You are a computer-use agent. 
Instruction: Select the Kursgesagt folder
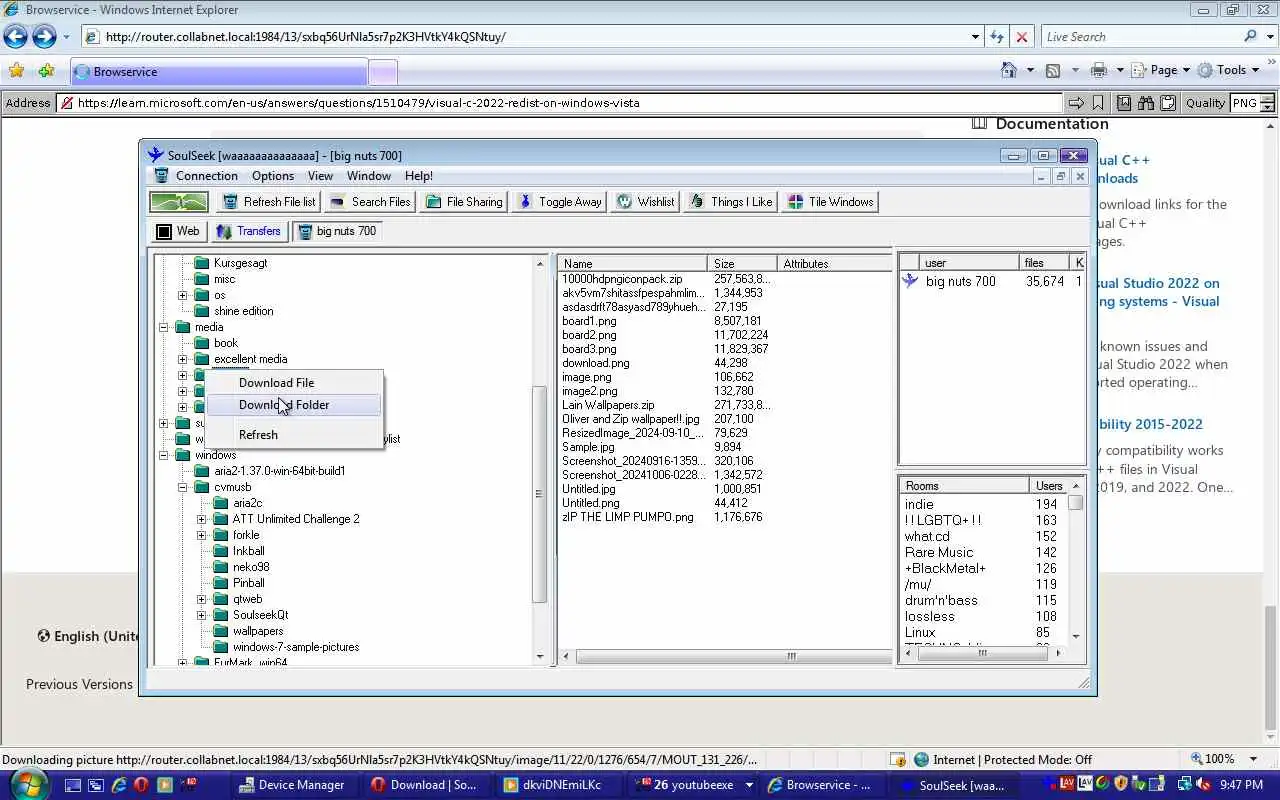tap(240, 263)
